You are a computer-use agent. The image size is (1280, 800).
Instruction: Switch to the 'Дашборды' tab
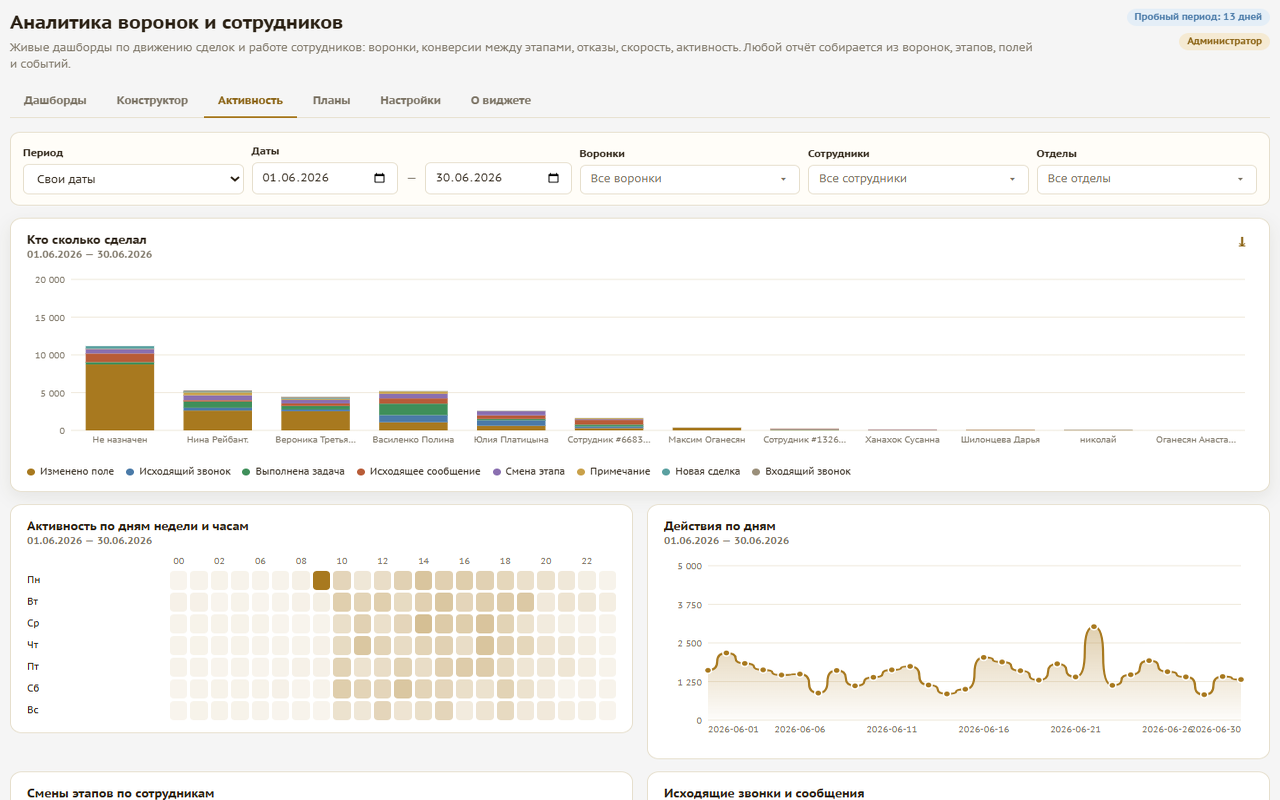(55, 100)
